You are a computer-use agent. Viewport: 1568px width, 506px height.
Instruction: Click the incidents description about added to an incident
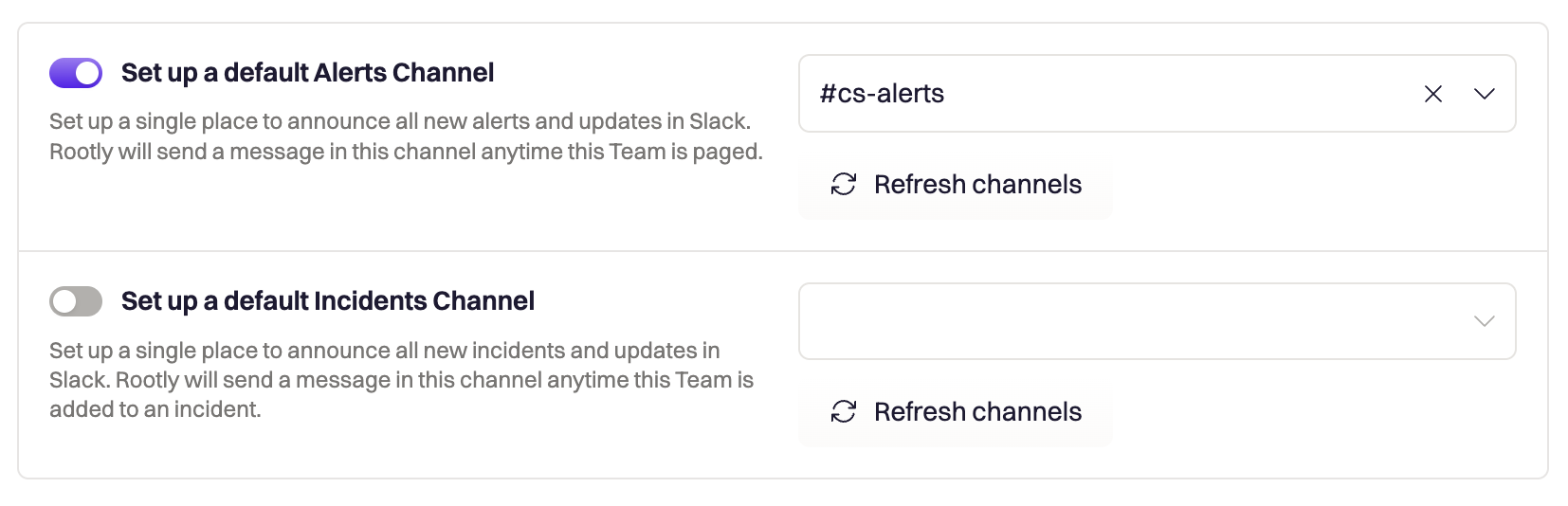point(401,380)
